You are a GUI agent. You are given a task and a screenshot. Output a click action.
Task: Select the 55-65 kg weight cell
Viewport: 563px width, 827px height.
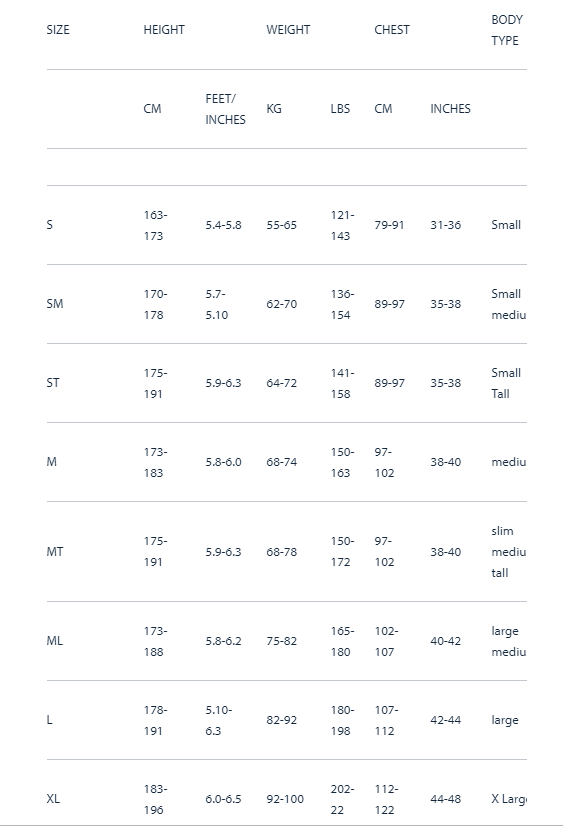[x=282, y=225]
